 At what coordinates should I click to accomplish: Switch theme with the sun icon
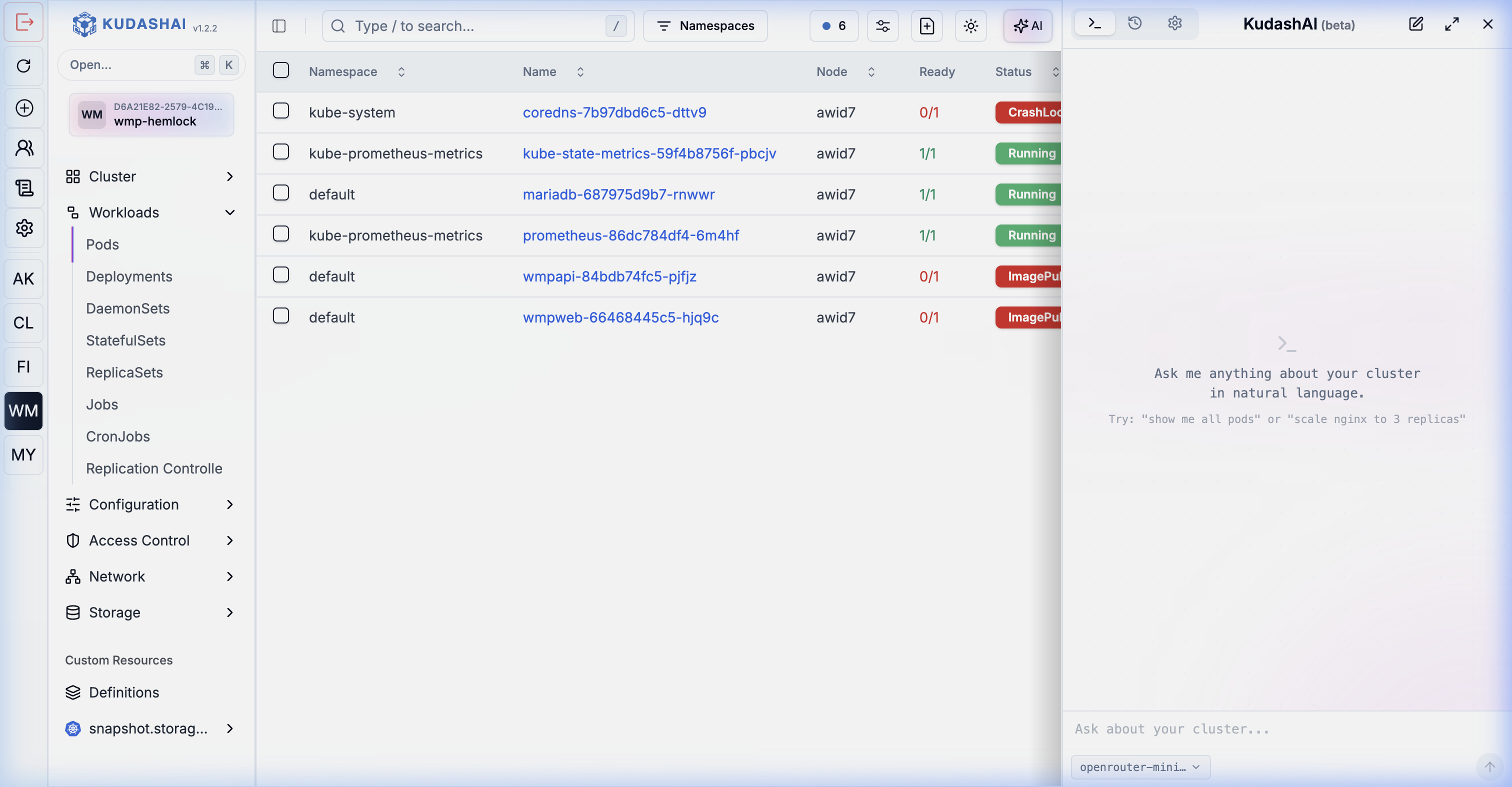(971, 26)
